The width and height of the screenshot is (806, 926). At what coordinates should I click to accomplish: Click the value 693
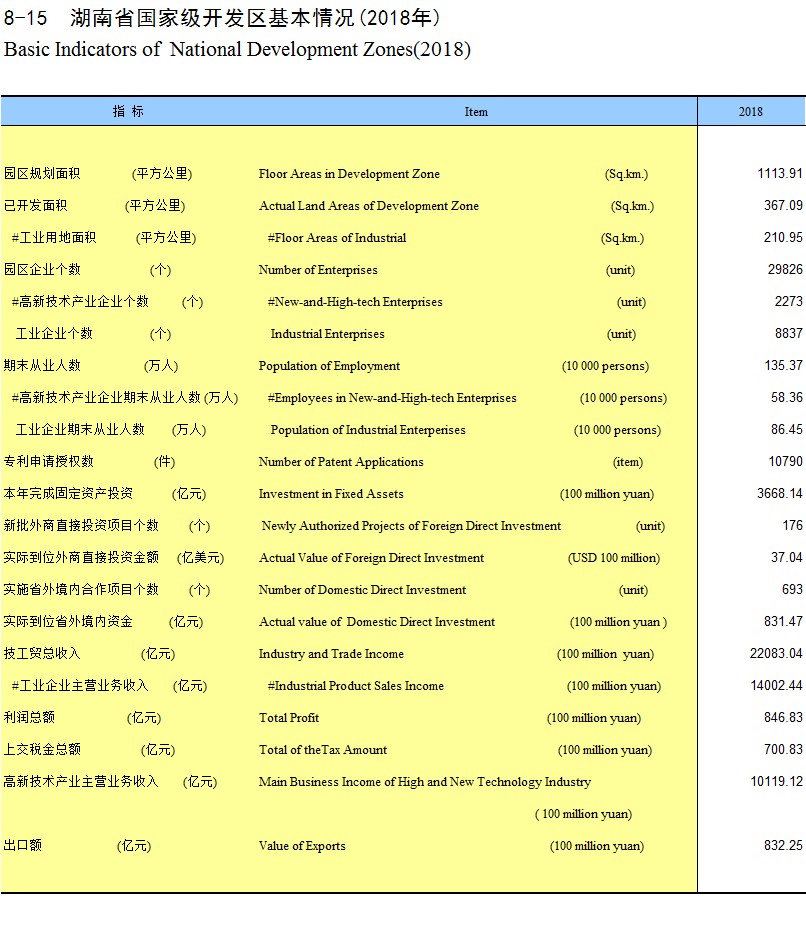click(x=792, y=589)
